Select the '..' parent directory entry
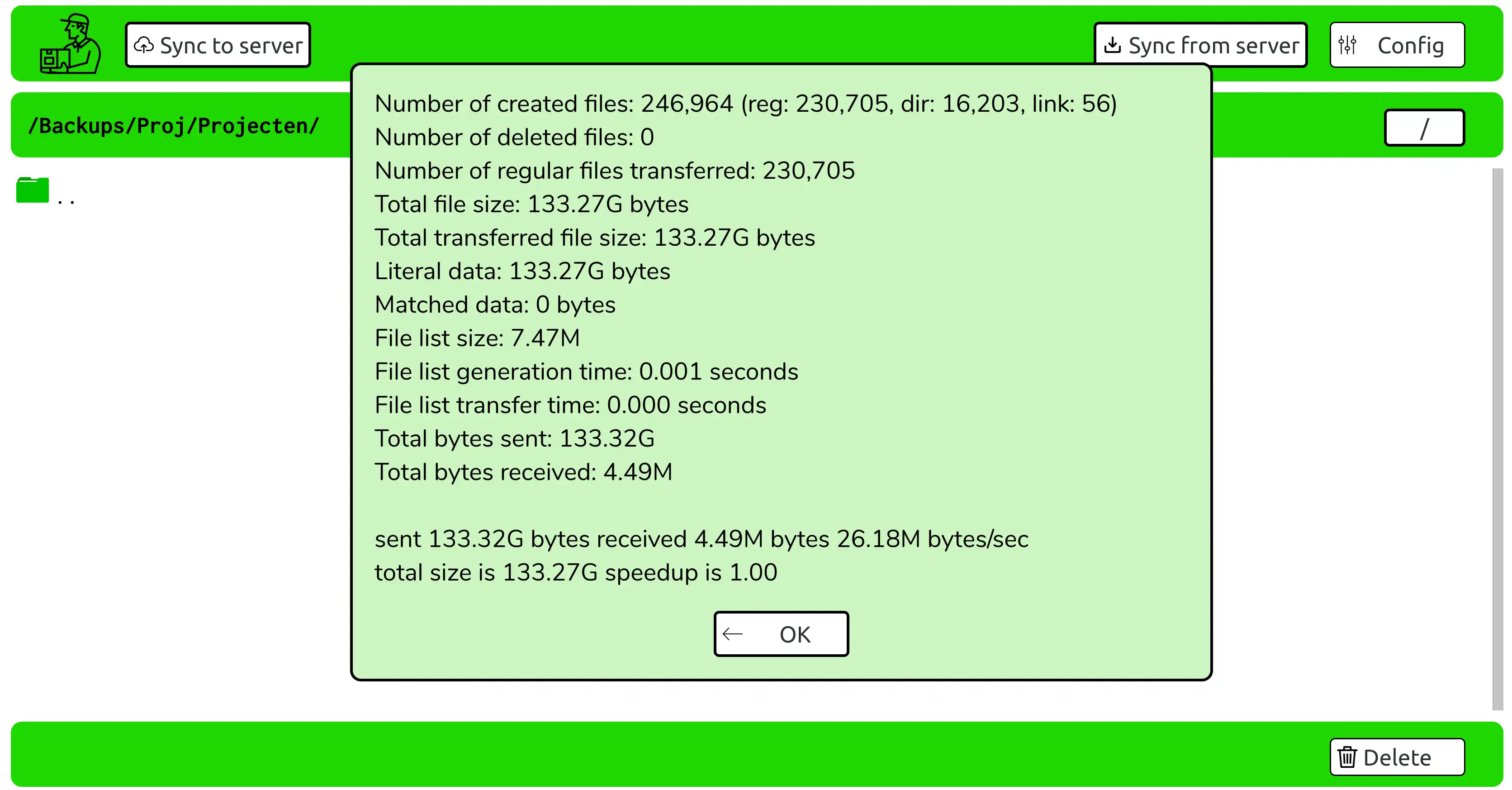 click(x=66, y=200)
